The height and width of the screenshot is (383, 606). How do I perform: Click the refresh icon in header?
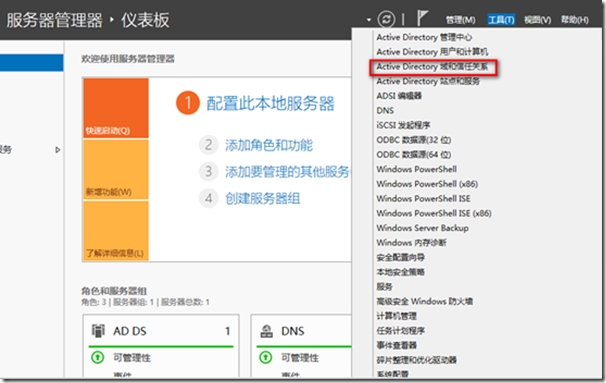tap(386, 19)
